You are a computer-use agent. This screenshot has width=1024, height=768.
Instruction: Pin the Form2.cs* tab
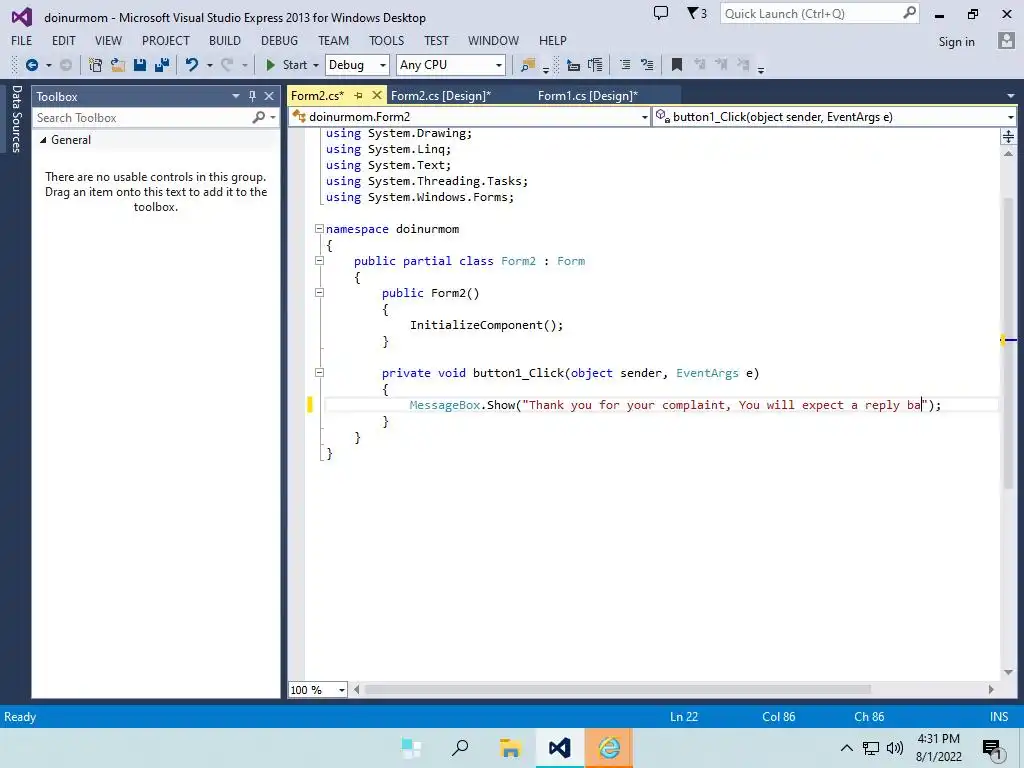point(358,95)
